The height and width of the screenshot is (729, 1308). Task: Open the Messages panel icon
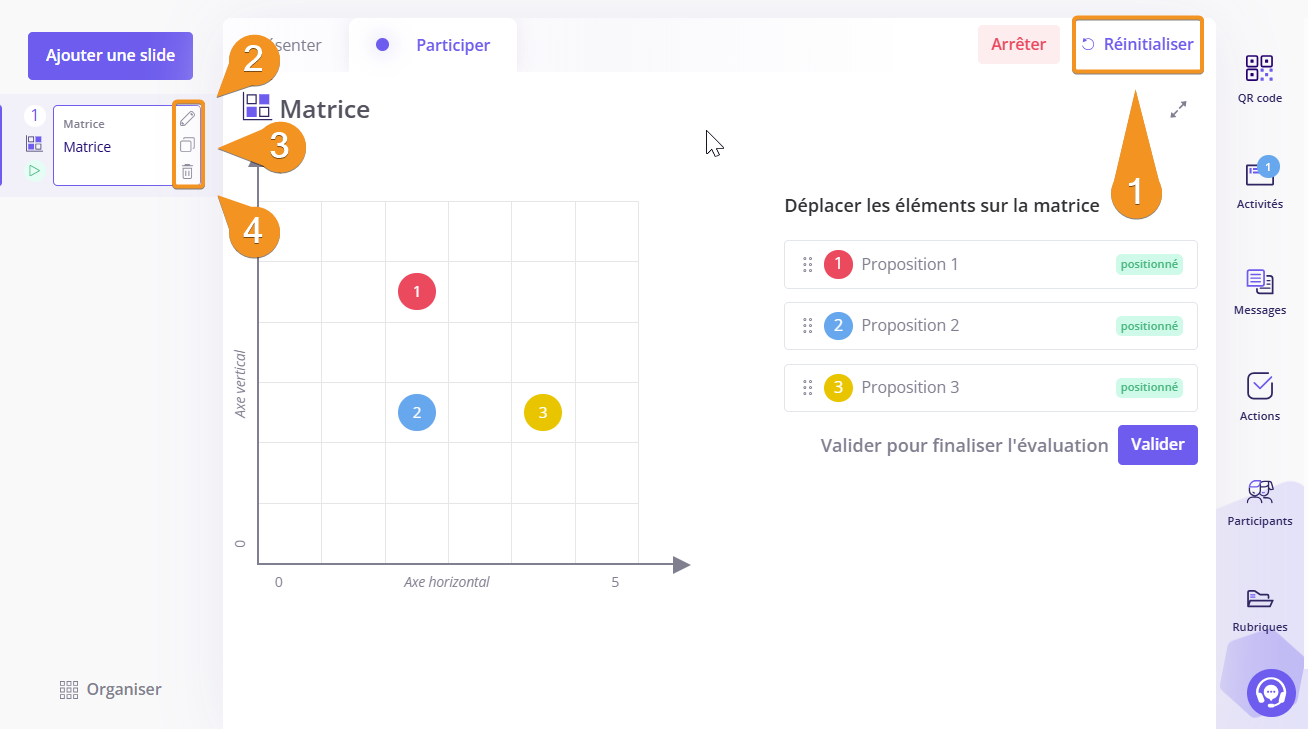(x=1259, y=281)
